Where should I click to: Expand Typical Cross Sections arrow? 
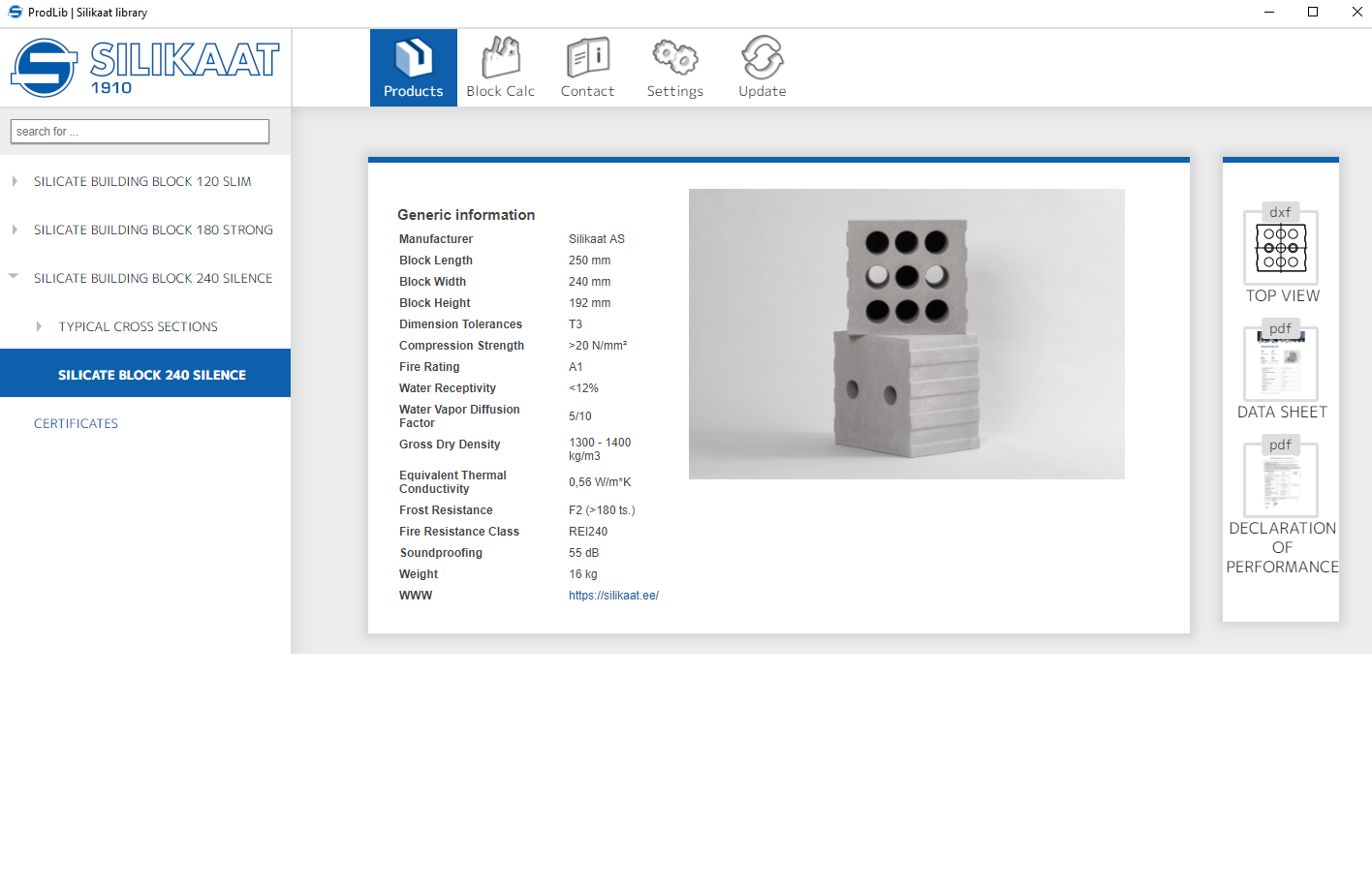[x=39, y=326]
